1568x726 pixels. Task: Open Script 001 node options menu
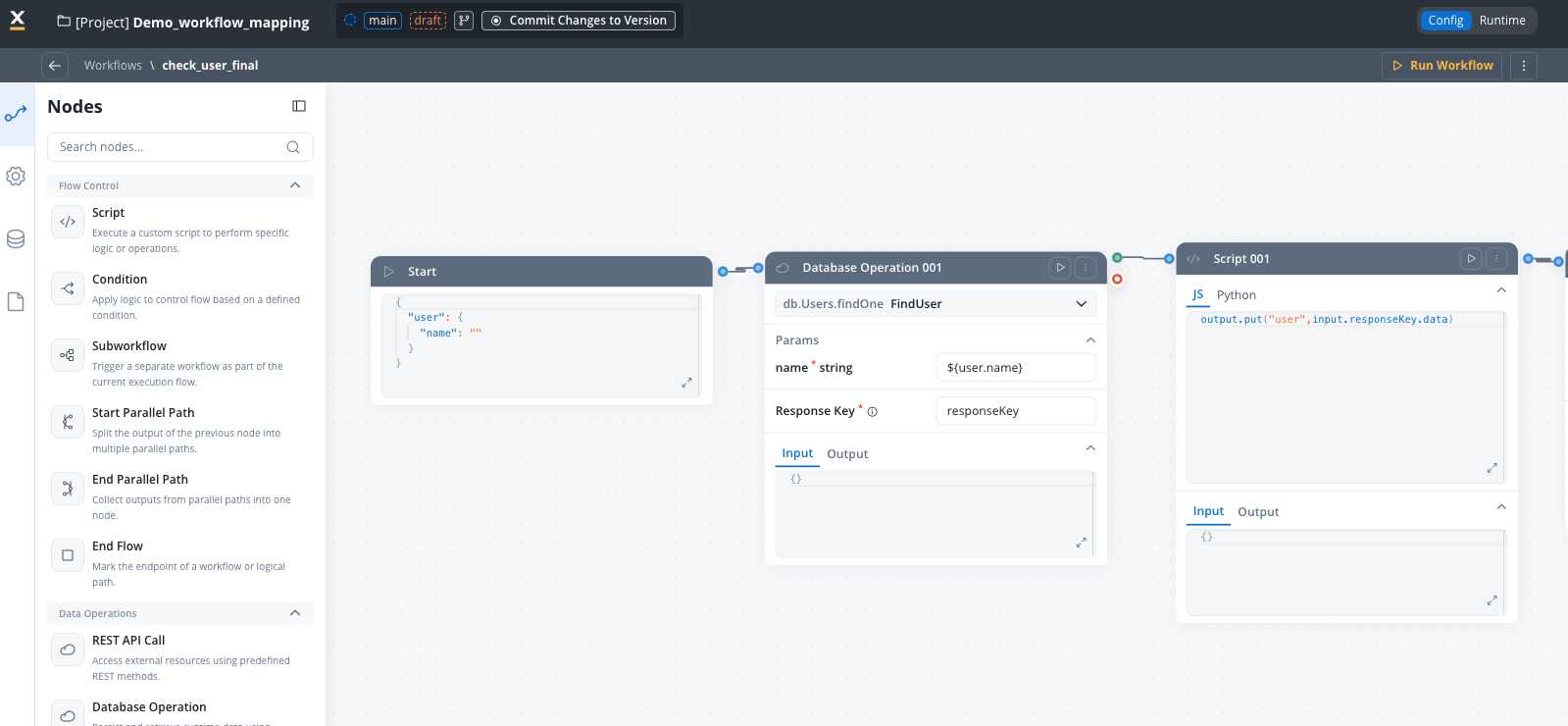point(1496,259)
